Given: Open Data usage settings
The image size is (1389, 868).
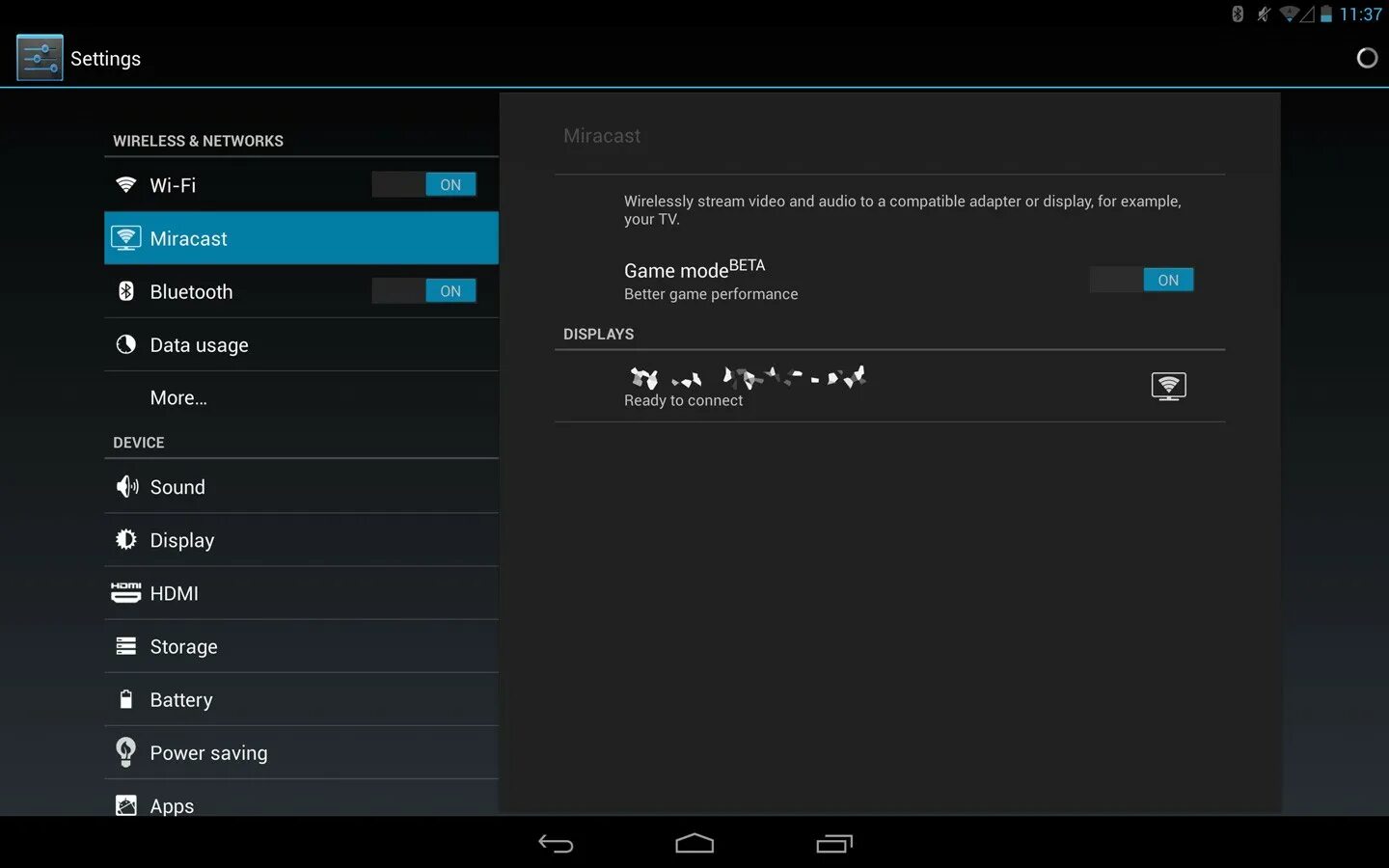Looking at the screenshot, I should click(x=301, y=344).
